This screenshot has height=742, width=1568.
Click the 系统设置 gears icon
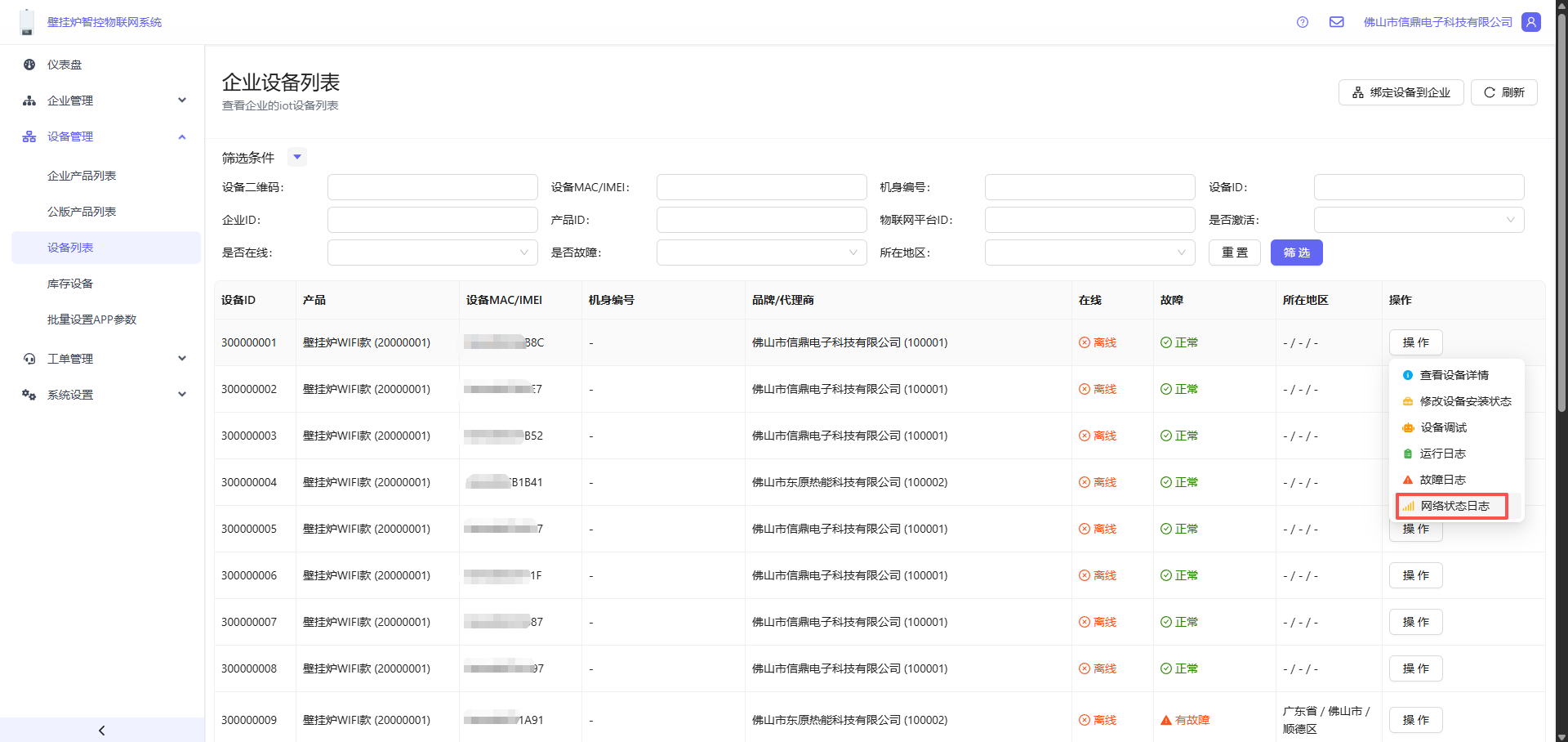[29, 395]
